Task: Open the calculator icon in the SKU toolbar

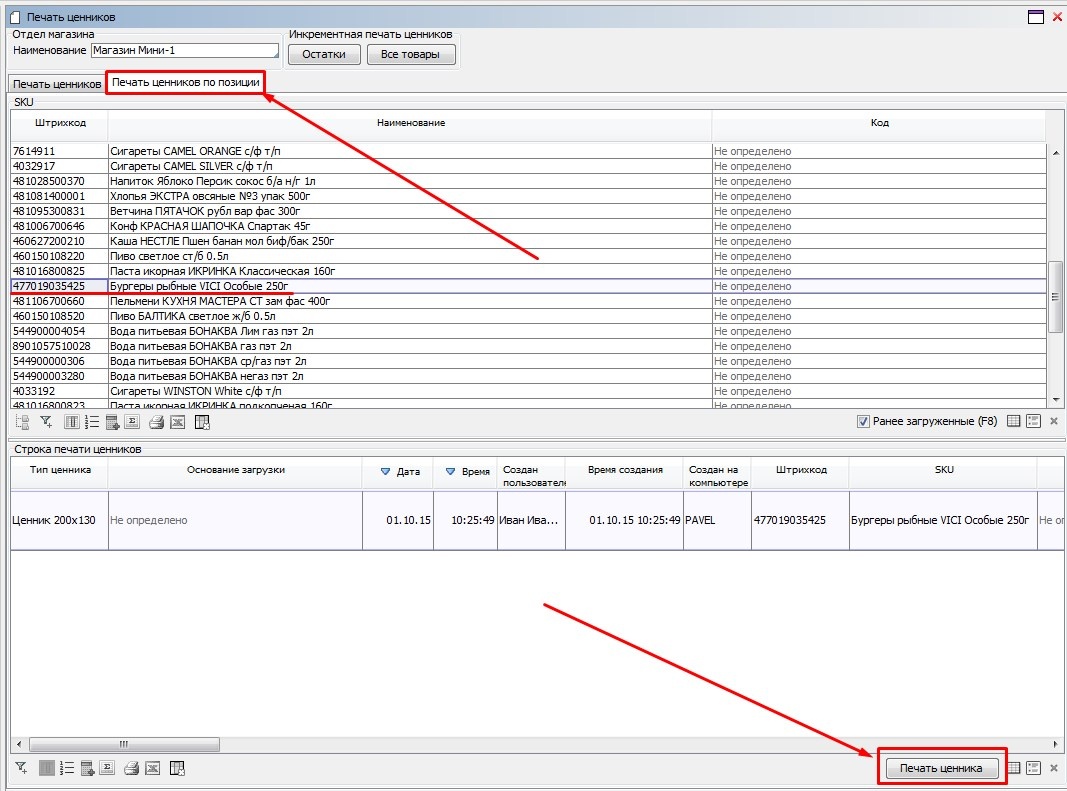Action: (111, 422)
